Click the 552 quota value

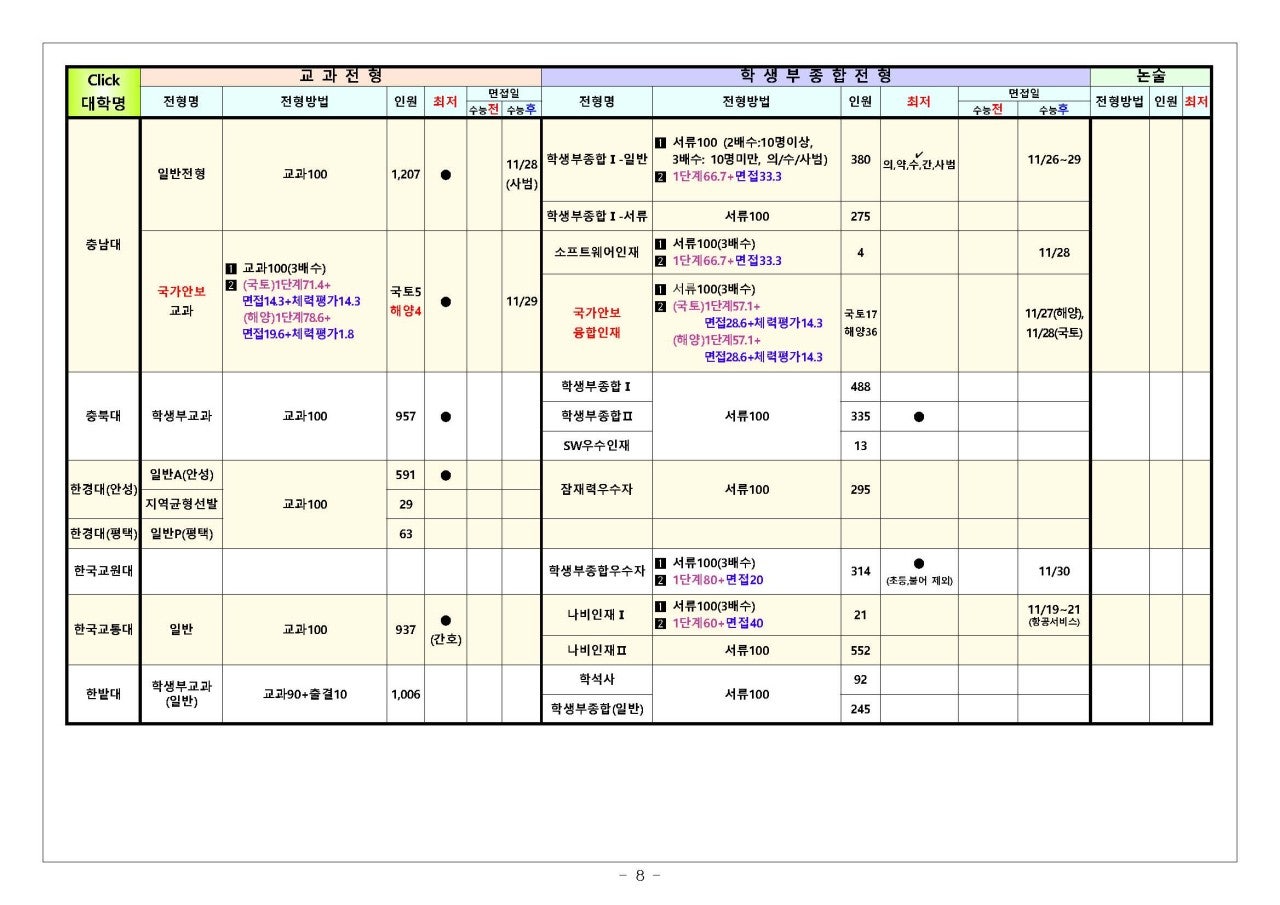coord(860,650)
